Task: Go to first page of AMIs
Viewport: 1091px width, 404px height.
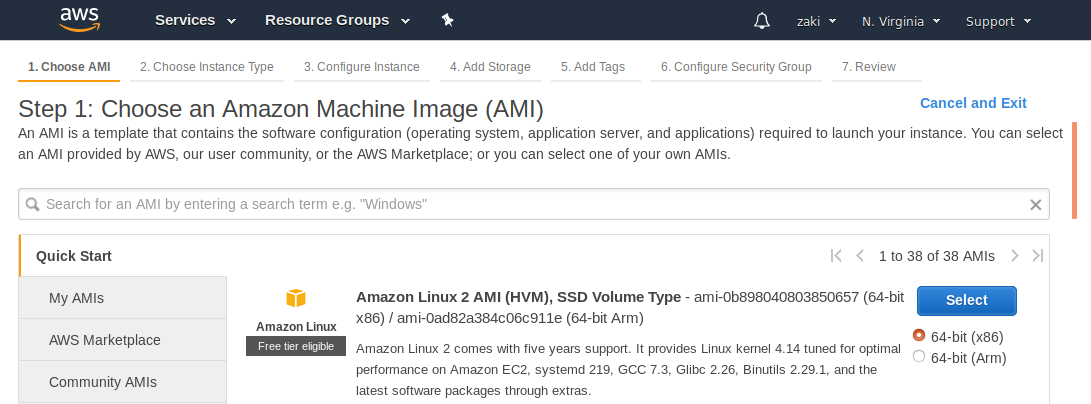Action: (x=836, y=256)
